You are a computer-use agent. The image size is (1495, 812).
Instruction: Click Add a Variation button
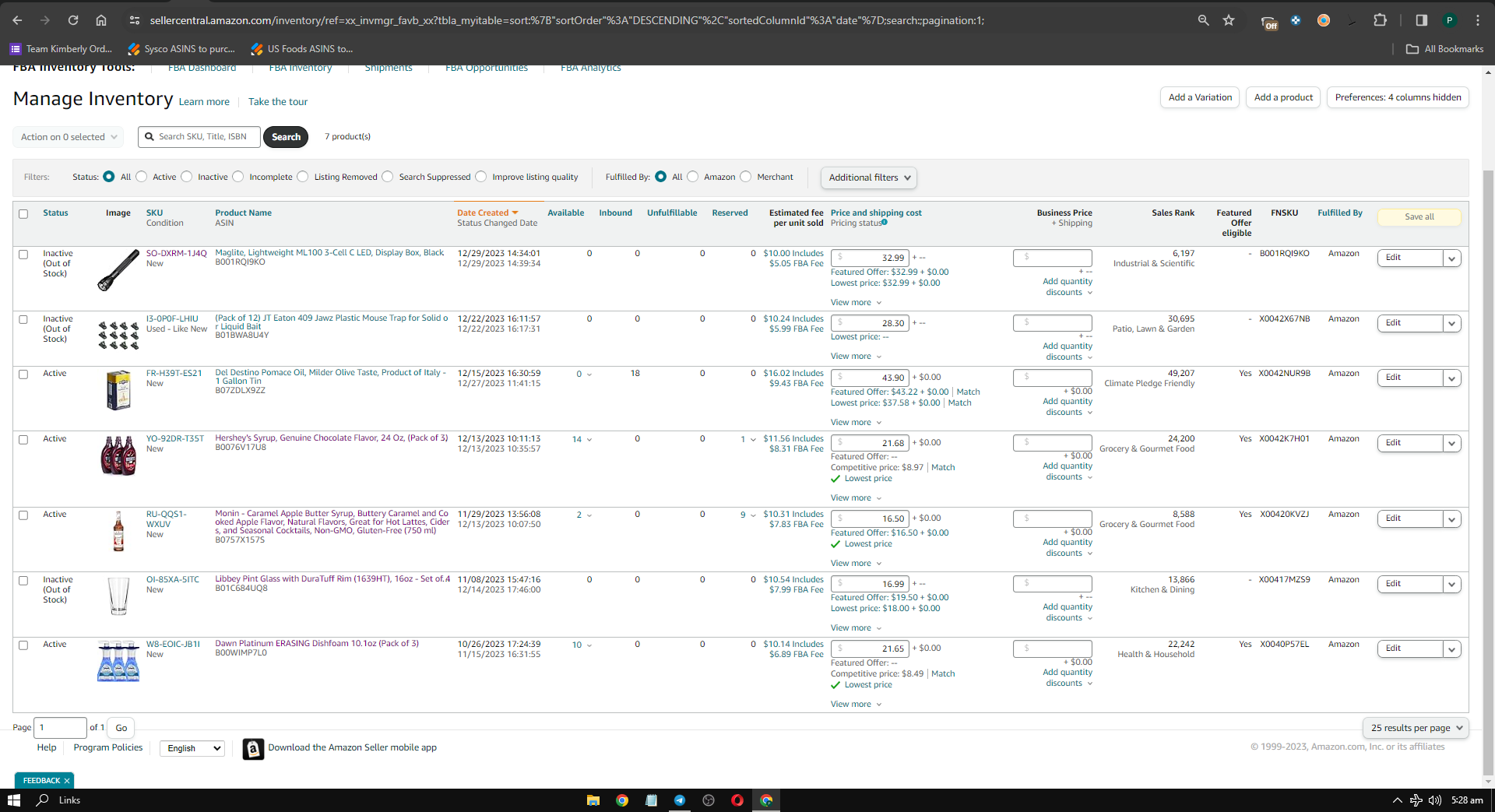pyautogui.click(x=1200, y=97)
